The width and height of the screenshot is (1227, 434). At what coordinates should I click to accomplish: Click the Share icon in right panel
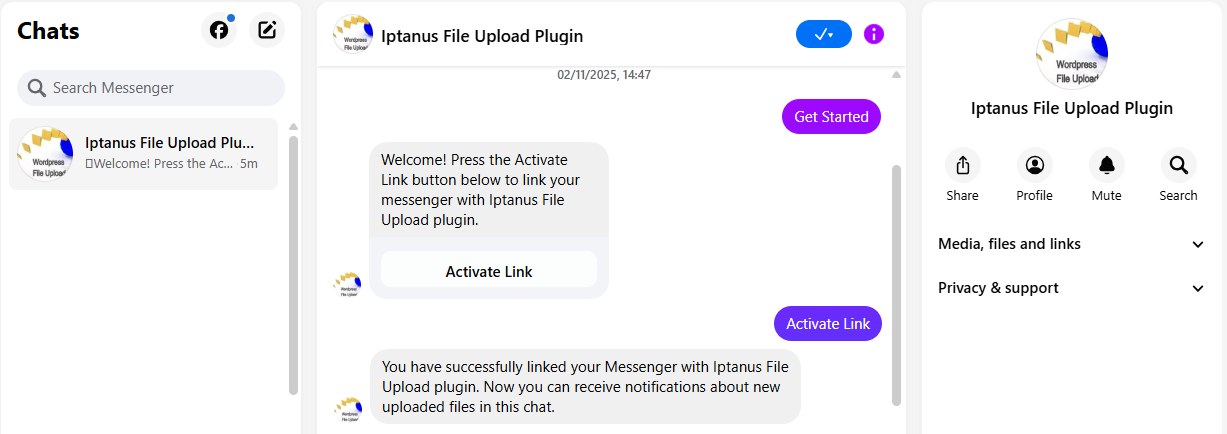click(962, 165)
